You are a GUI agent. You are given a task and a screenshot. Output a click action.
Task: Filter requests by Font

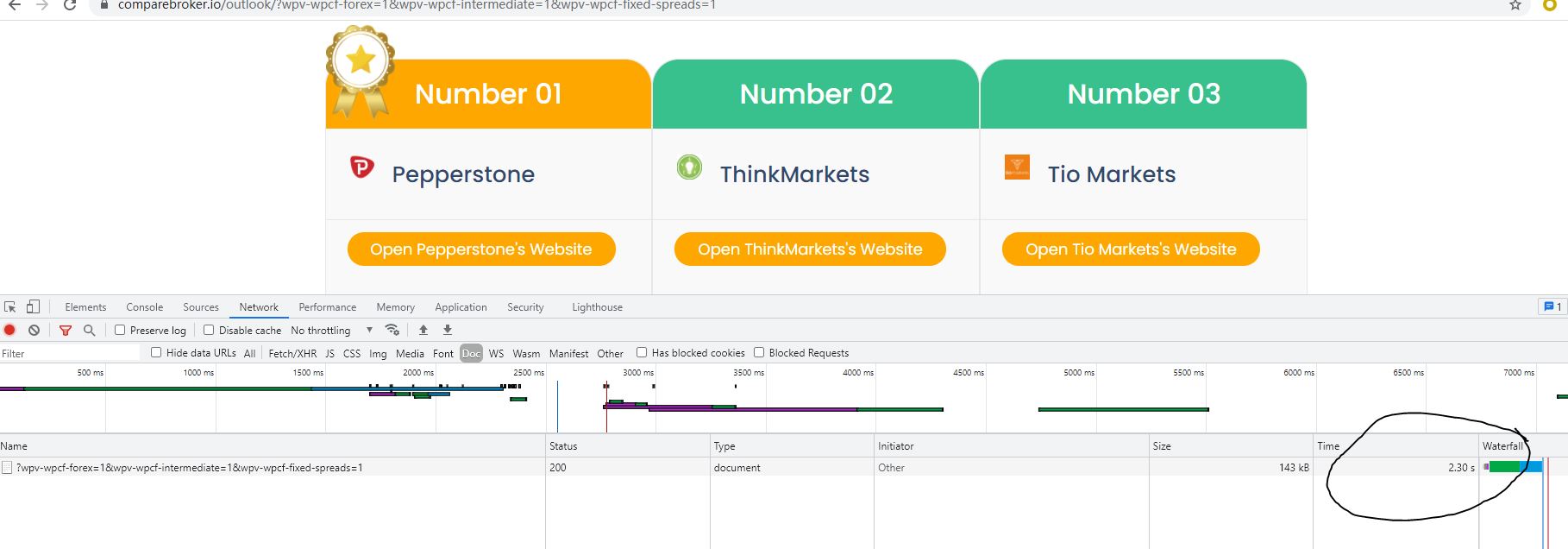(x=443, y=353)
